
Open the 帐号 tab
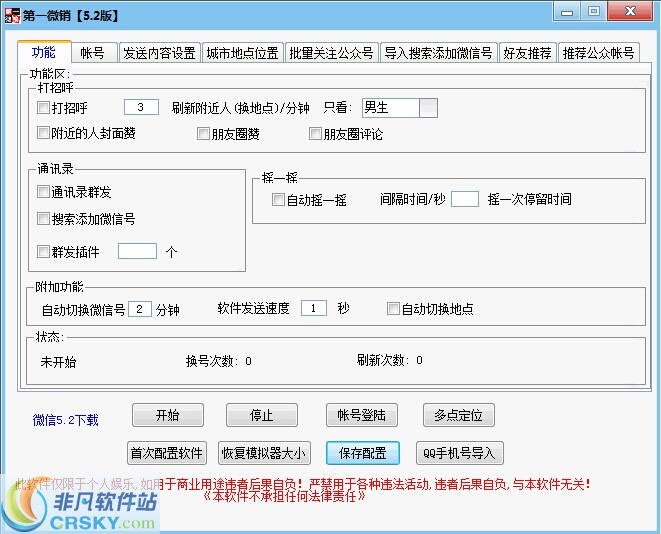(x=93, y=53)
